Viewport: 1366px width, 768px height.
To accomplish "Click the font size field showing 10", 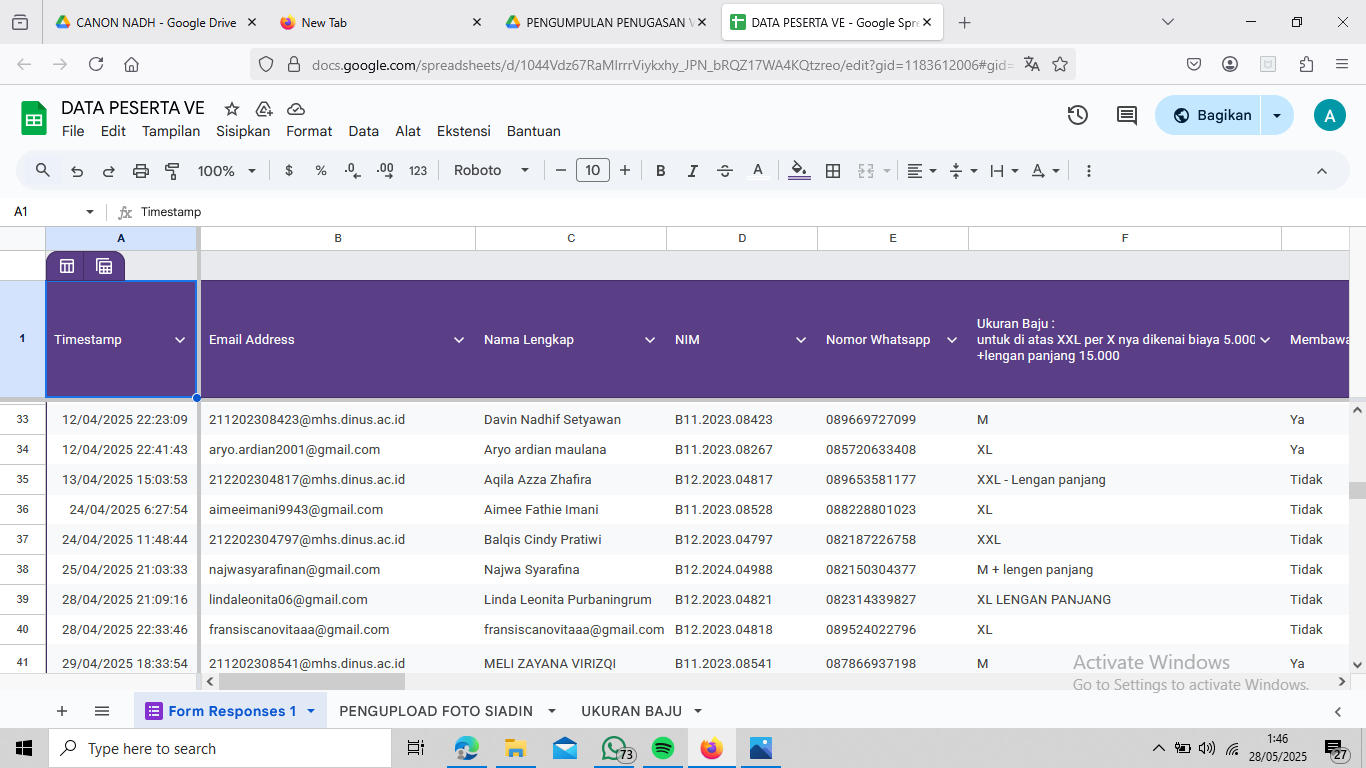I will pos(593,171).
